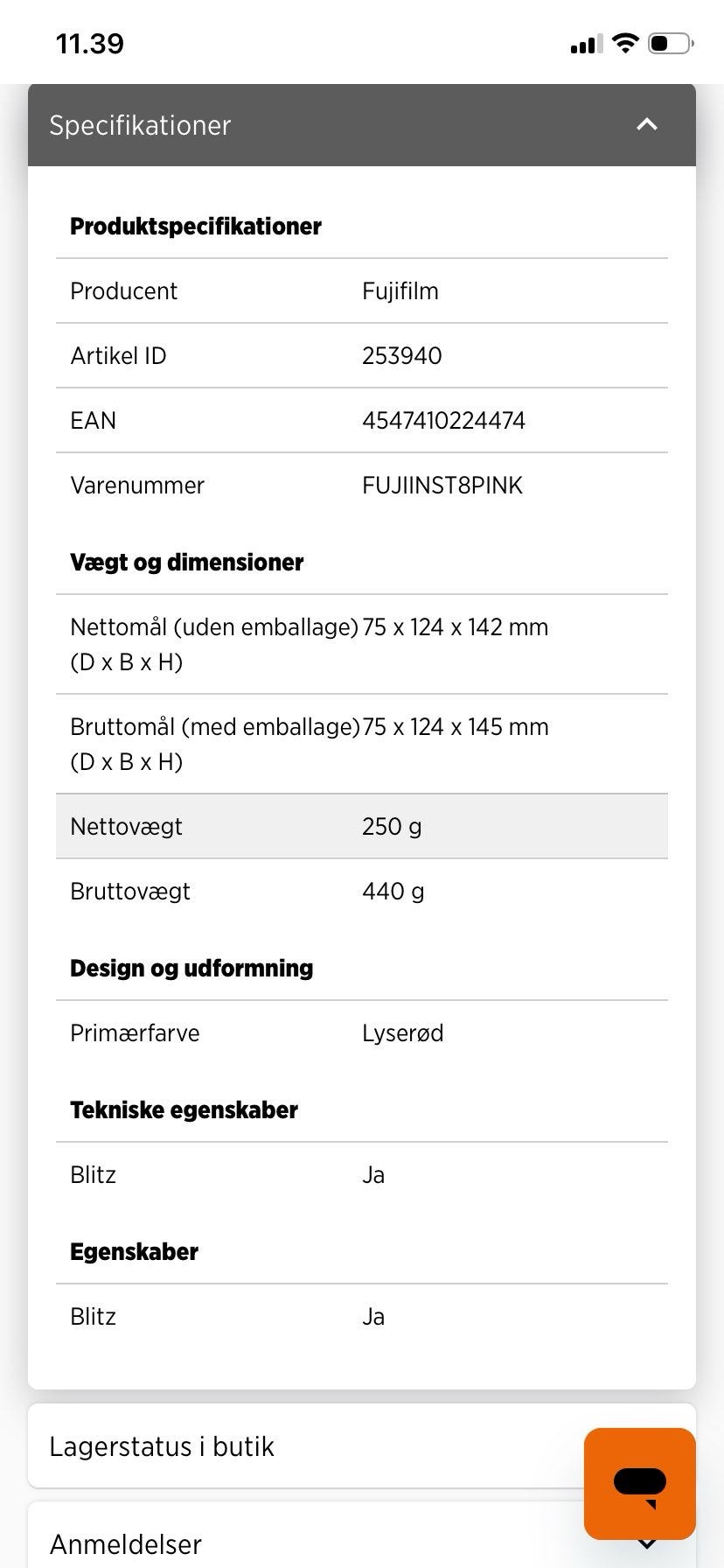Image resolution: width=724 pixels, height=1568 pixels.
Task: Expand the Anmeldelser section chevron
Action: click(x=646, y=1542)
